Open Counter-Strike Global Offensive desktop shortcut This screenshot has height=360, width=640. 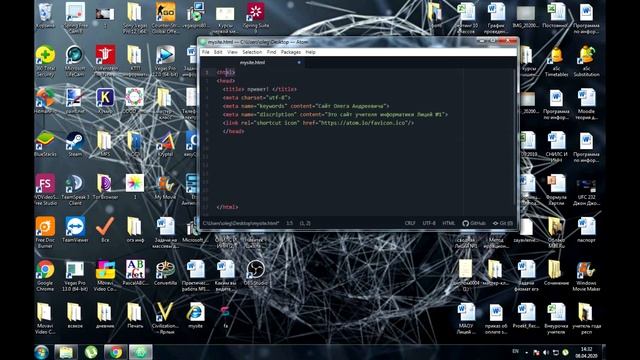click(x=165, y=18)
